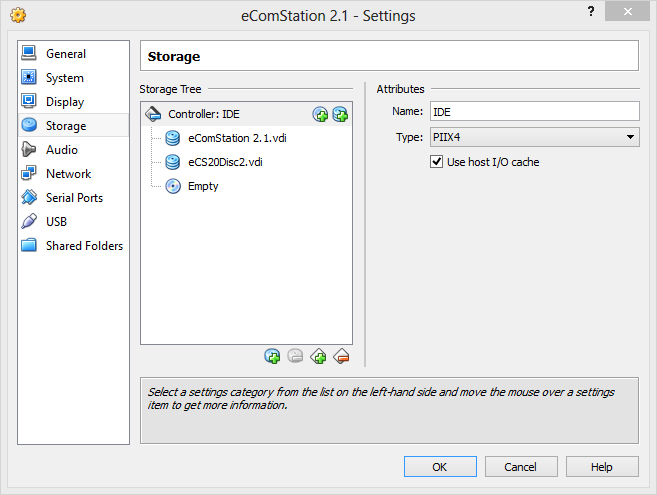
Task: Click the hard disk icon for eCS20Disc2.vdi
Action: pos(173,162)
